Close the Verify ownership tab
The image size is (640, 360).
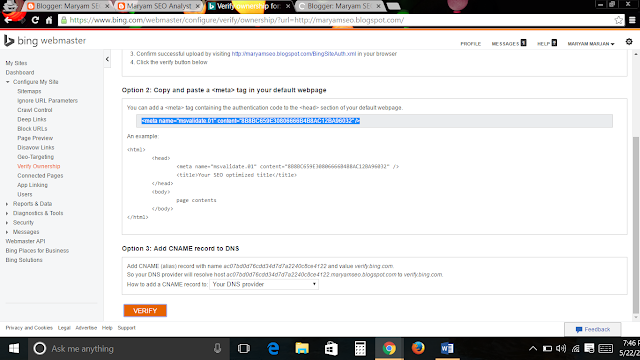pos(288,6)
